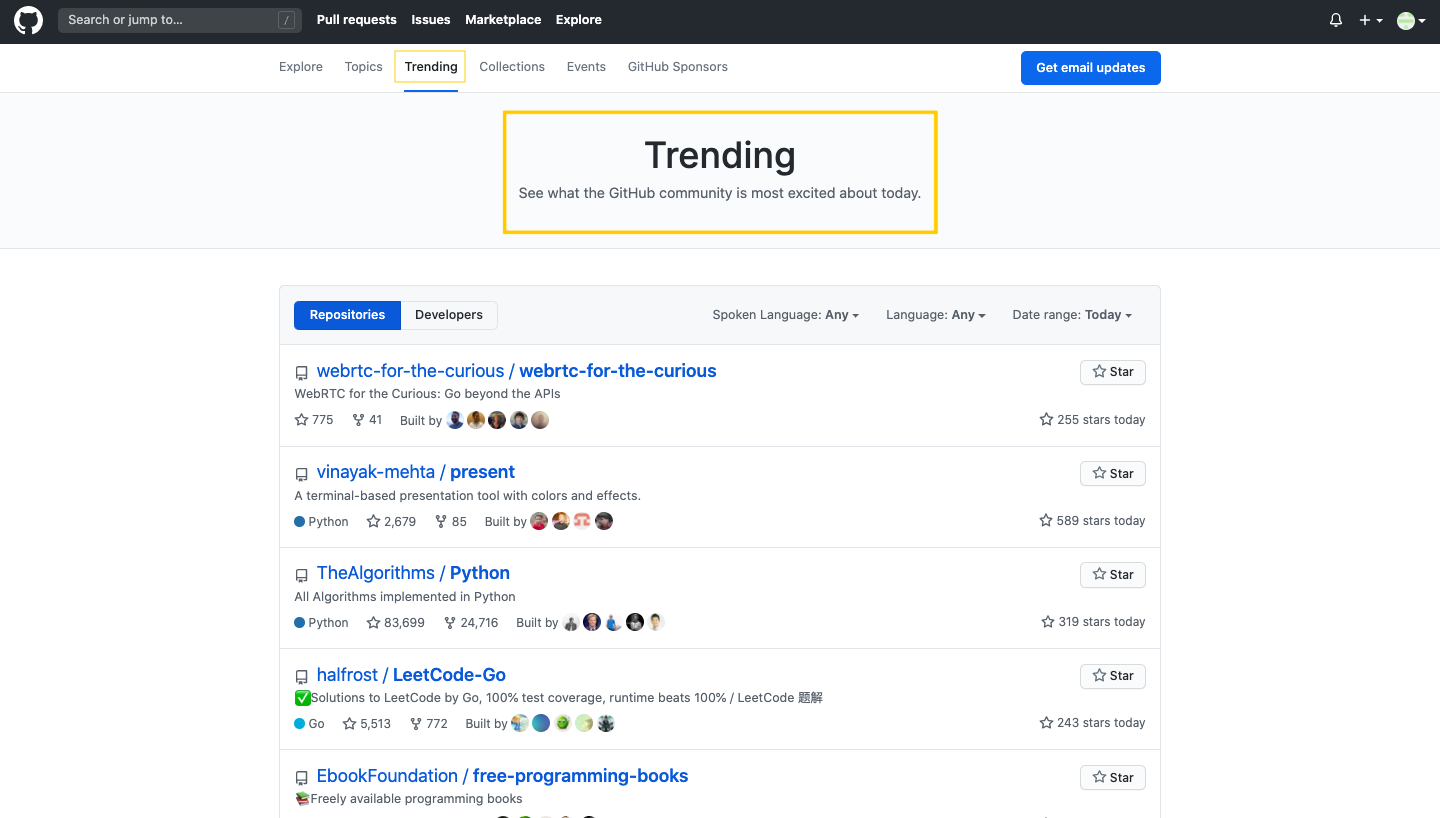
Task: Click the repository book icon beside webrtc-for-the-curious
Action: [302, 372]
